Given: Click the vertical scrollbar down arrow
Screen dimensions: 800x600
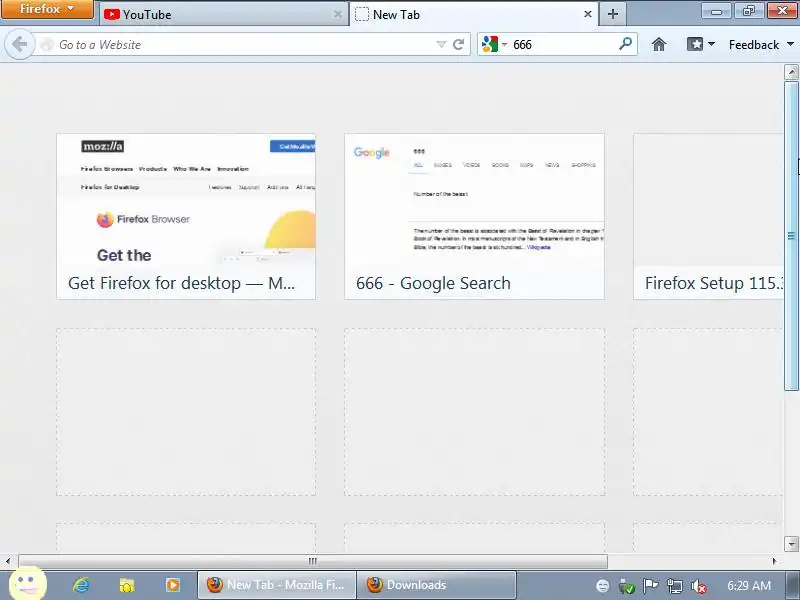Looking at the screenshot, I should [791, 543].
